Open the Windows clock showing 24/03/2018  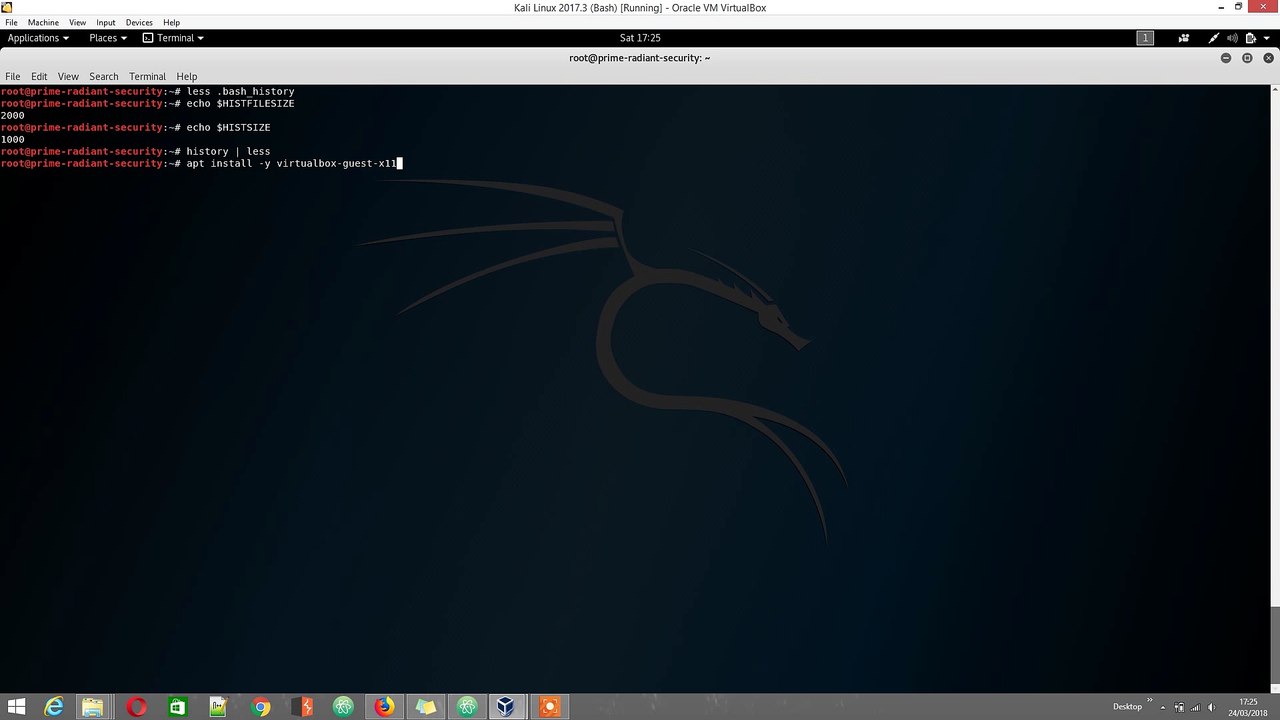click(x=1248, y=707)
